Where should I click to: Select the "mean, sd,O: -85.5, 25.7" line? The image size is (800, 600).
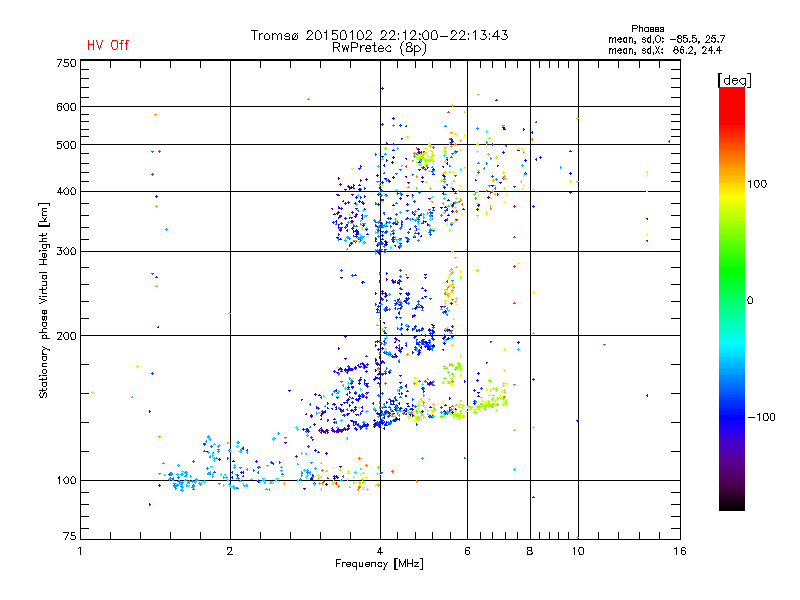tap(666, 39)
